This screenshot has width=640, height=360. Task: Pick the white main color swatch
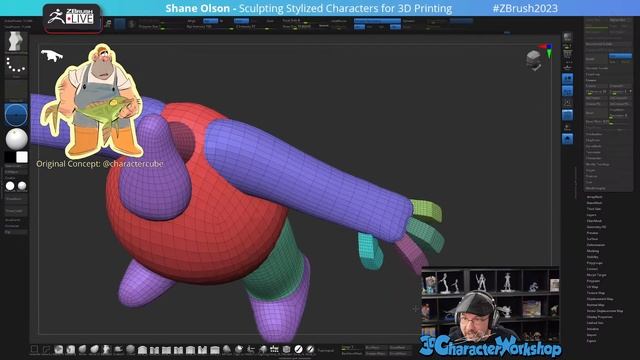coord(22,157)
